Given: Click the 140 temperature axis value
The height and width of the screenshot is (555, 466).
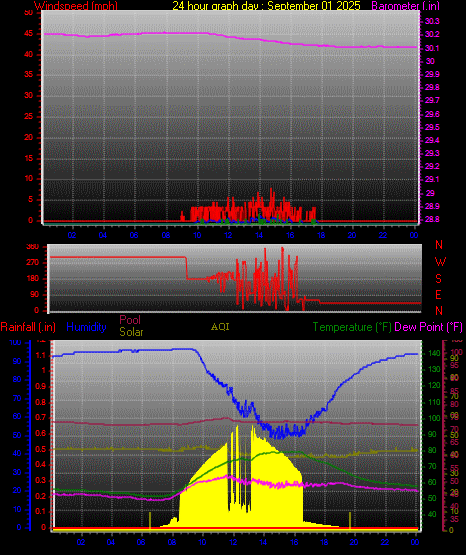Looking at the screenshot, I should [x=434, y=353].
